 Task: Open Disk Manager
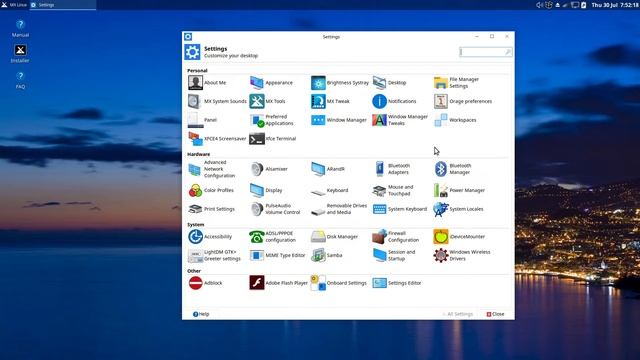point(334,237)
